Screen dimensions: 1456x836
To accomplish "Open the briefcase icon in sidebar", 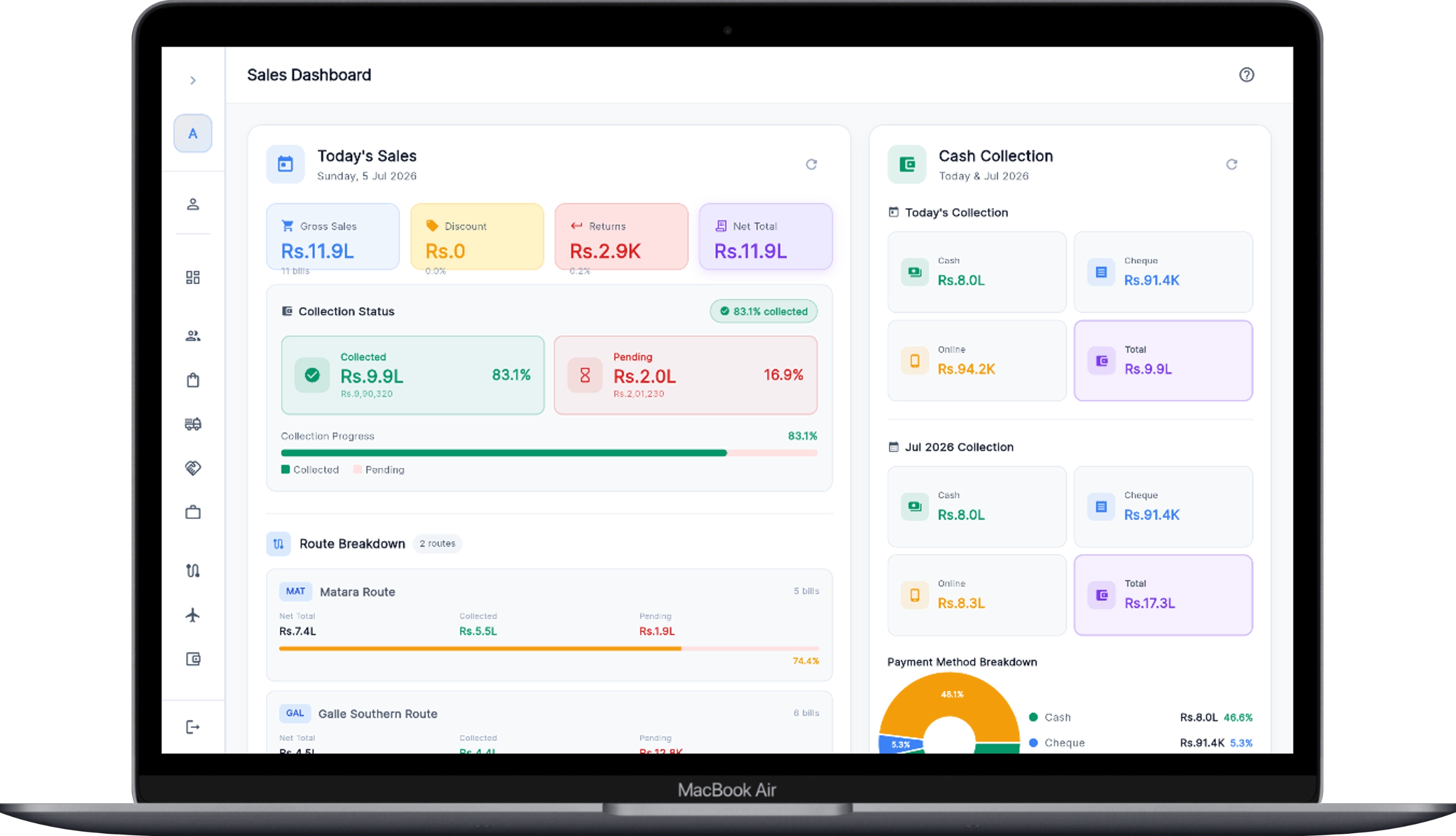I will point(193,512).
